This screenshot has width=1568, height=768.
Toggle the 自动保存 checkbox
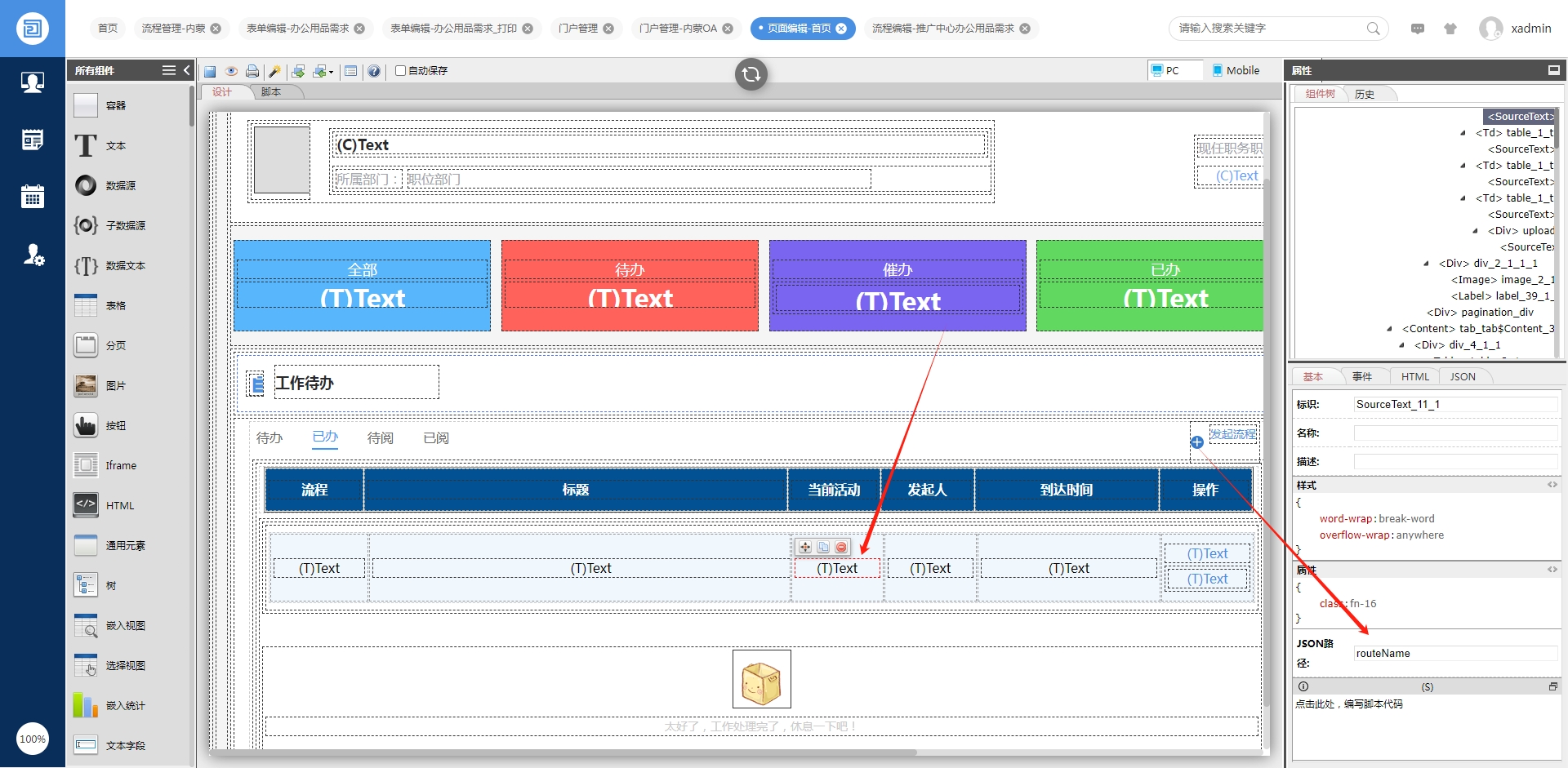[x=401, y=71]
